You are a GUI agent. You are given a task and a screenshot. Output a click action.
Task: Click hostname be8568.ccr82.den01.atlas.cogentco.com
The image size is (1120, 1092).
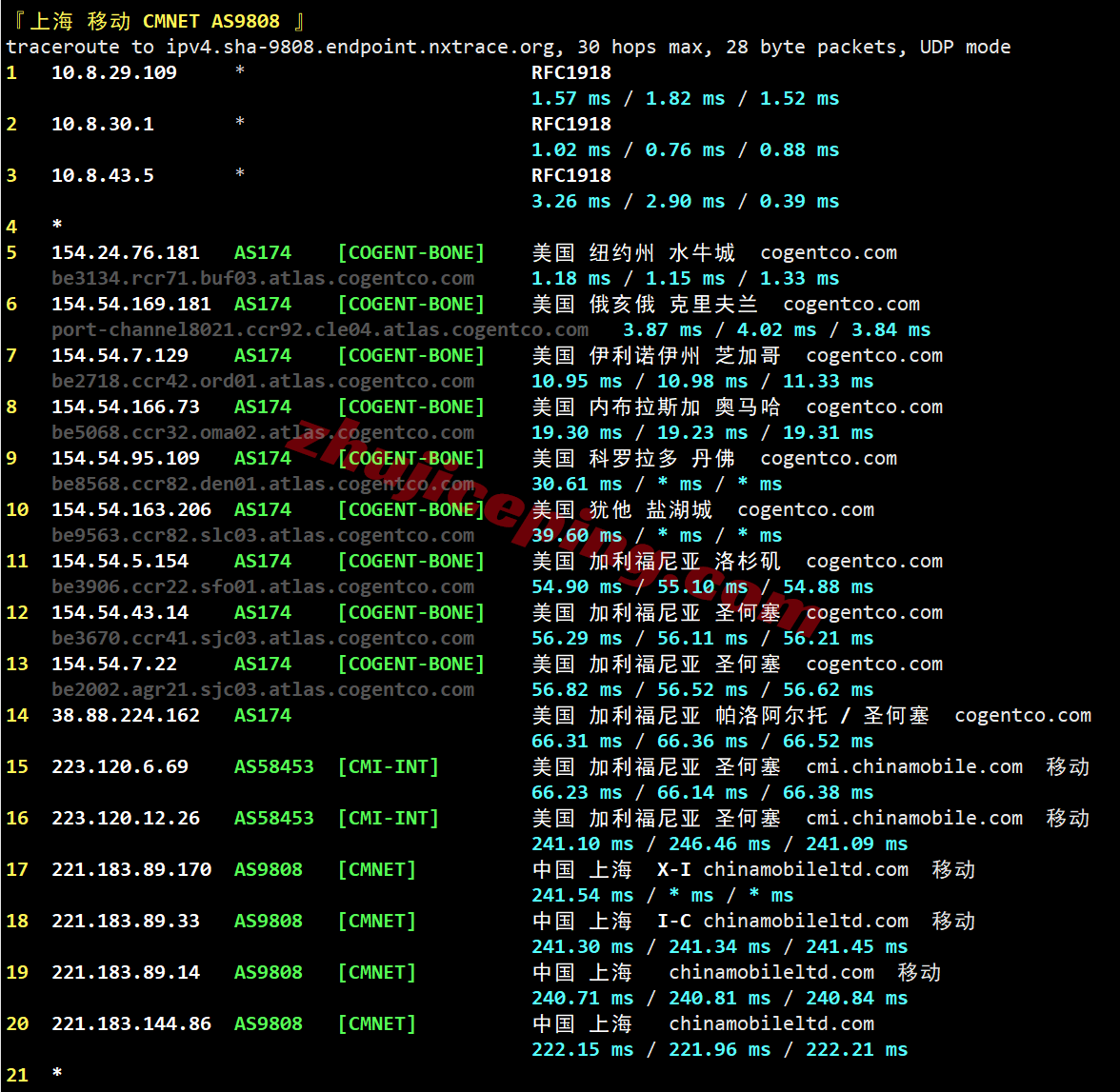tap(263, 485)
